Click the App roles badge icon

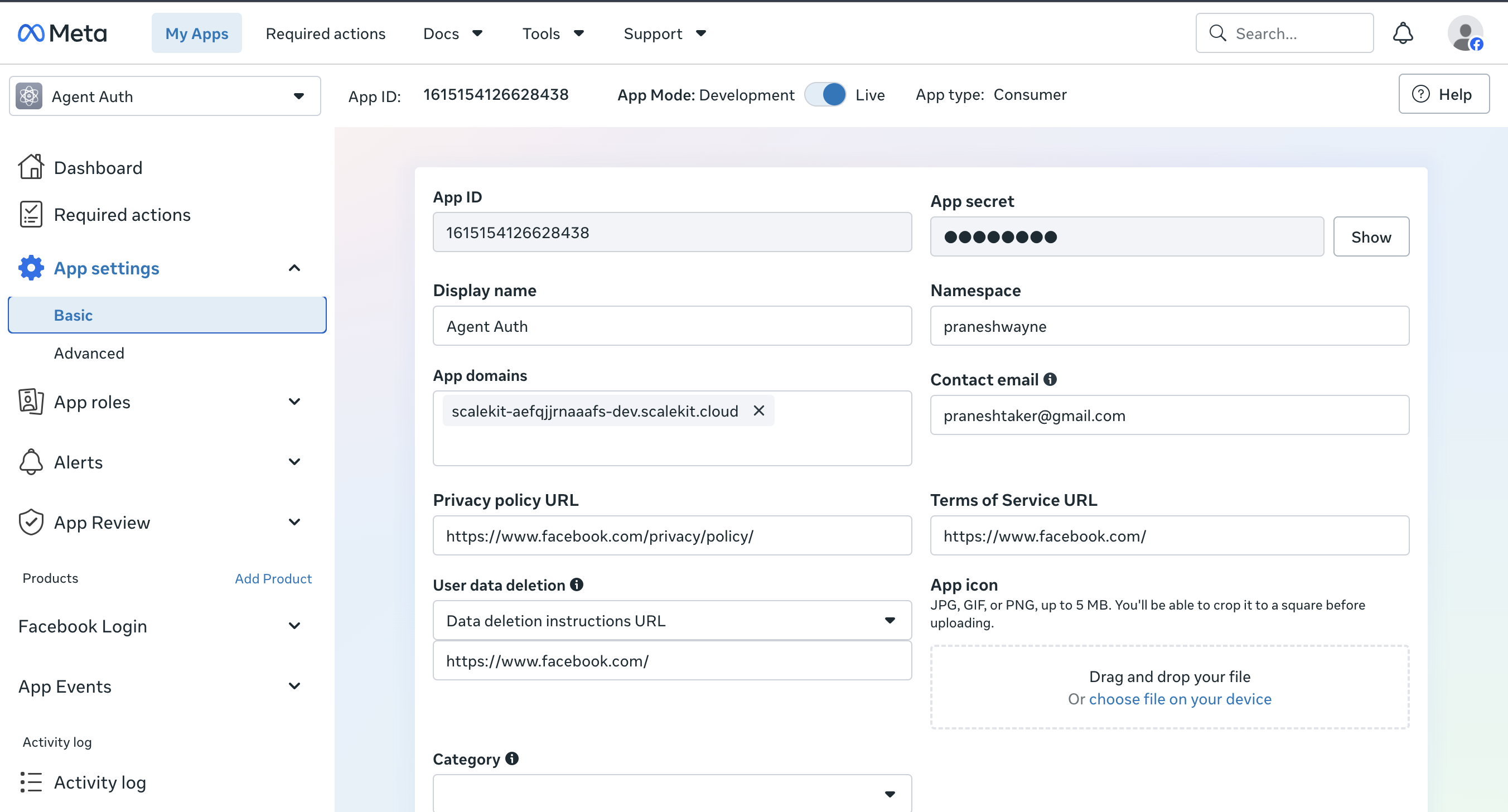(x=31, y=402)
